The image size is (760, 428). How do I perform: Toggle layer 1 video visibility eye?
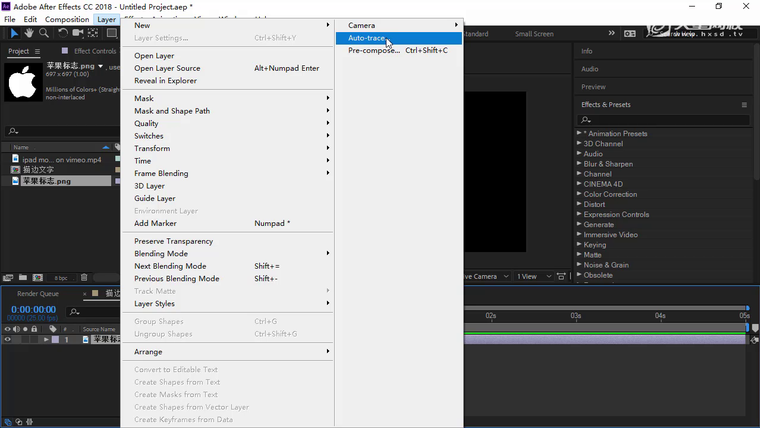[8, 340]
